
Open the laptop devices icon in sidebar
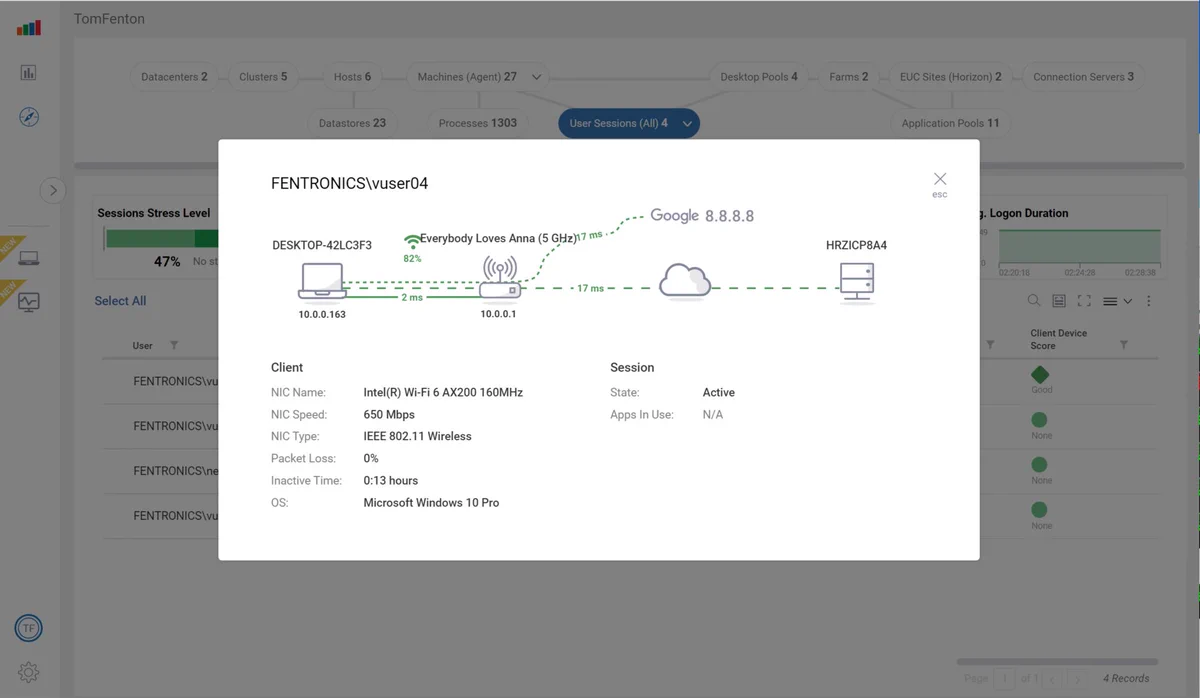[29, 258]
